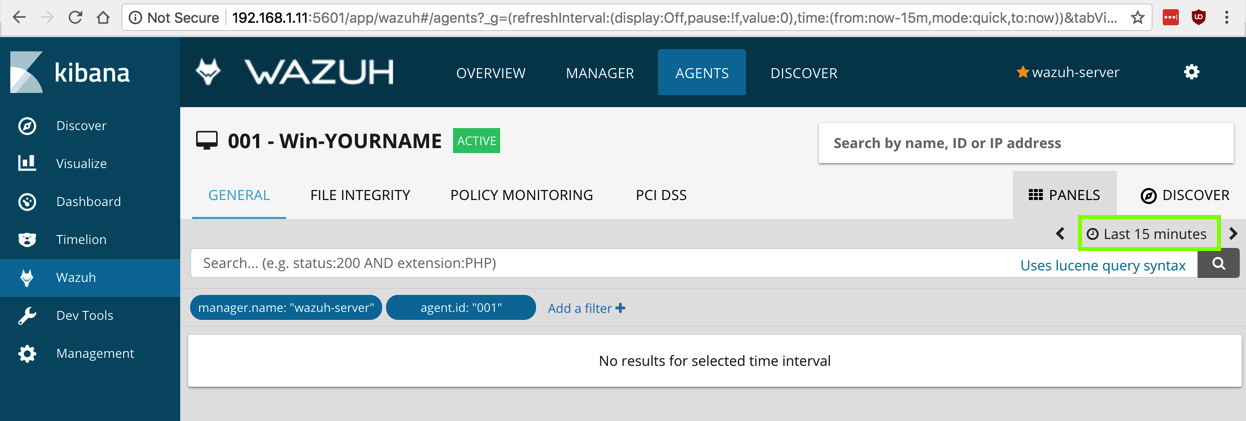
Task: Click the browser reload icon
Action: click(x=75, y=17)
